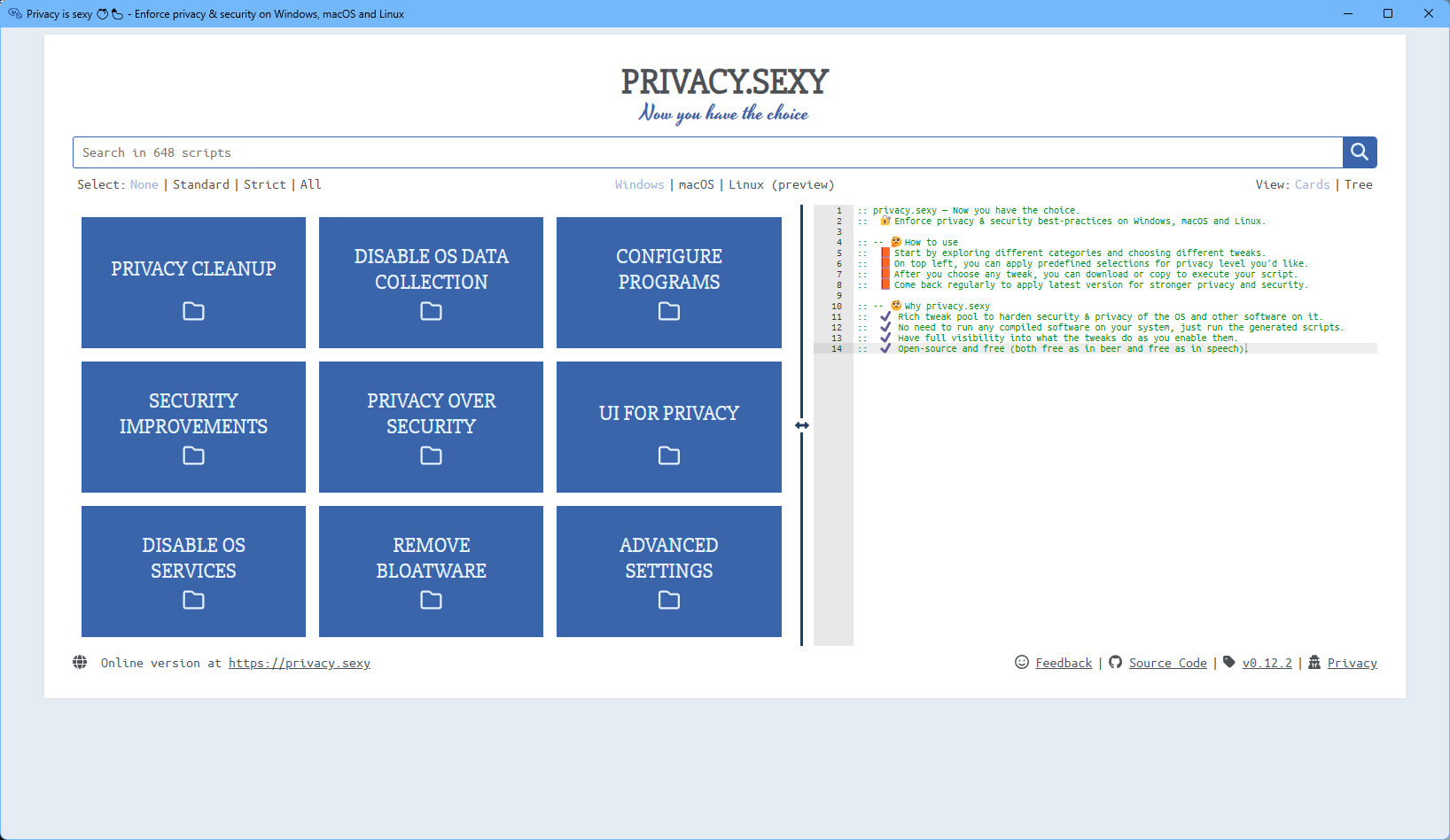
Task: Open folder icon on Remove Bloatware card
Action: coord(431,600)
